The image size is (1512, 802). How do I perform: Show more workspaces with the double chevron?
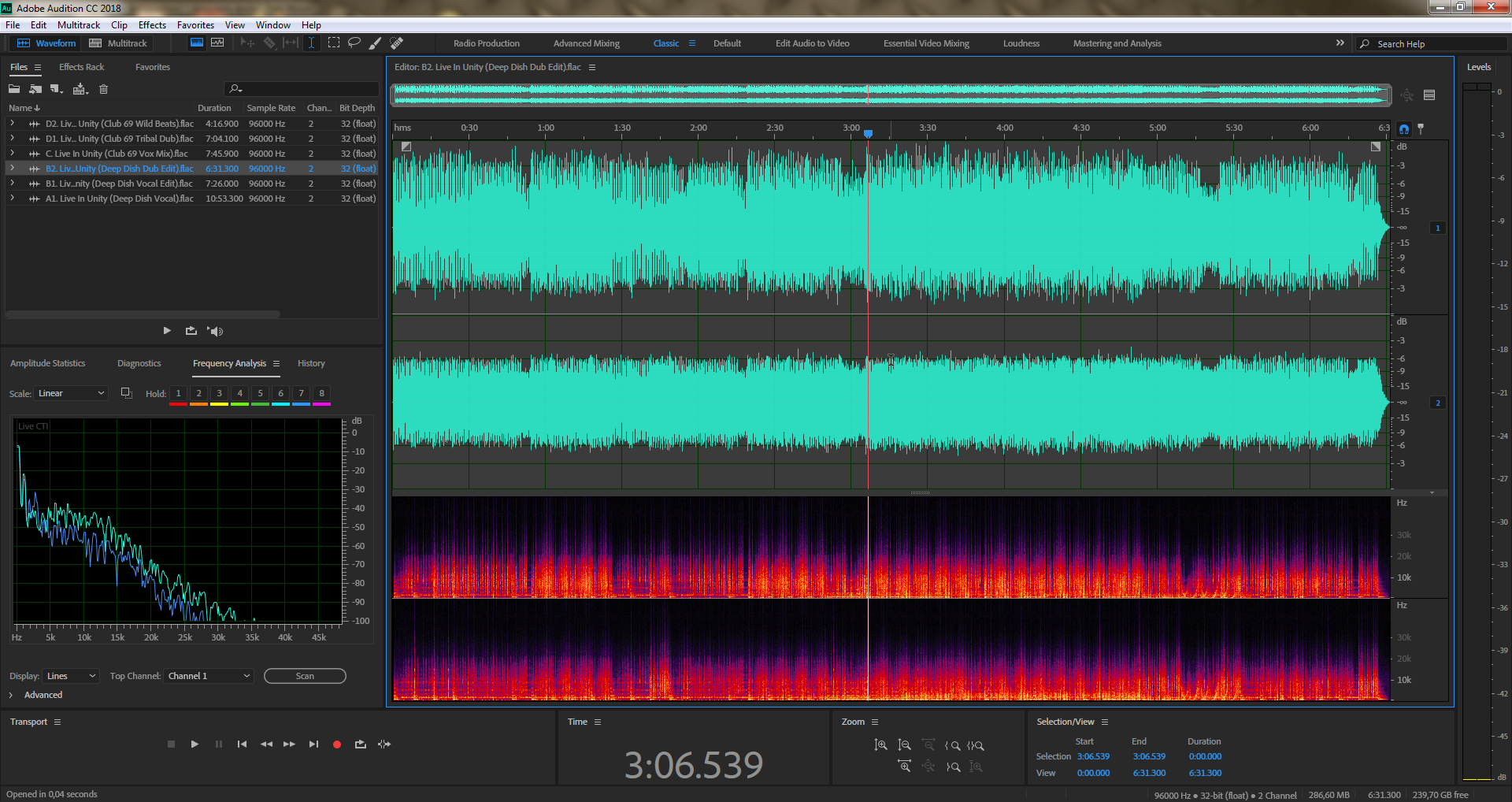[x=1340, y=43]
